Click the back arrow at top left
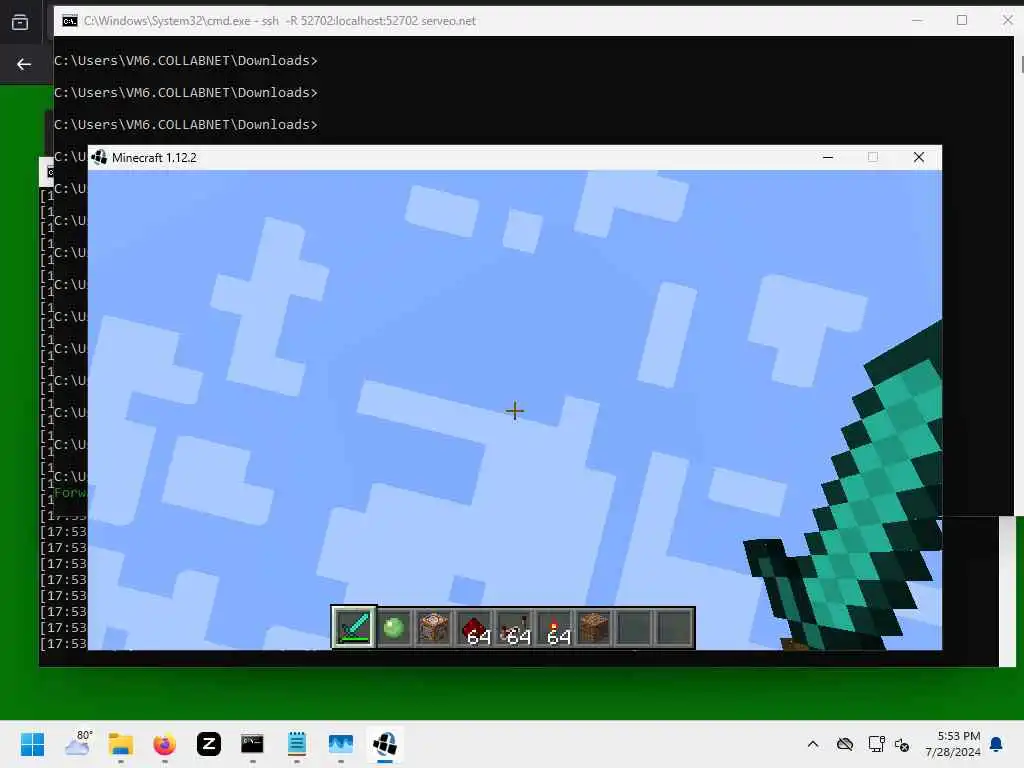The image size is (1024, 768). [x=24, y=64]
